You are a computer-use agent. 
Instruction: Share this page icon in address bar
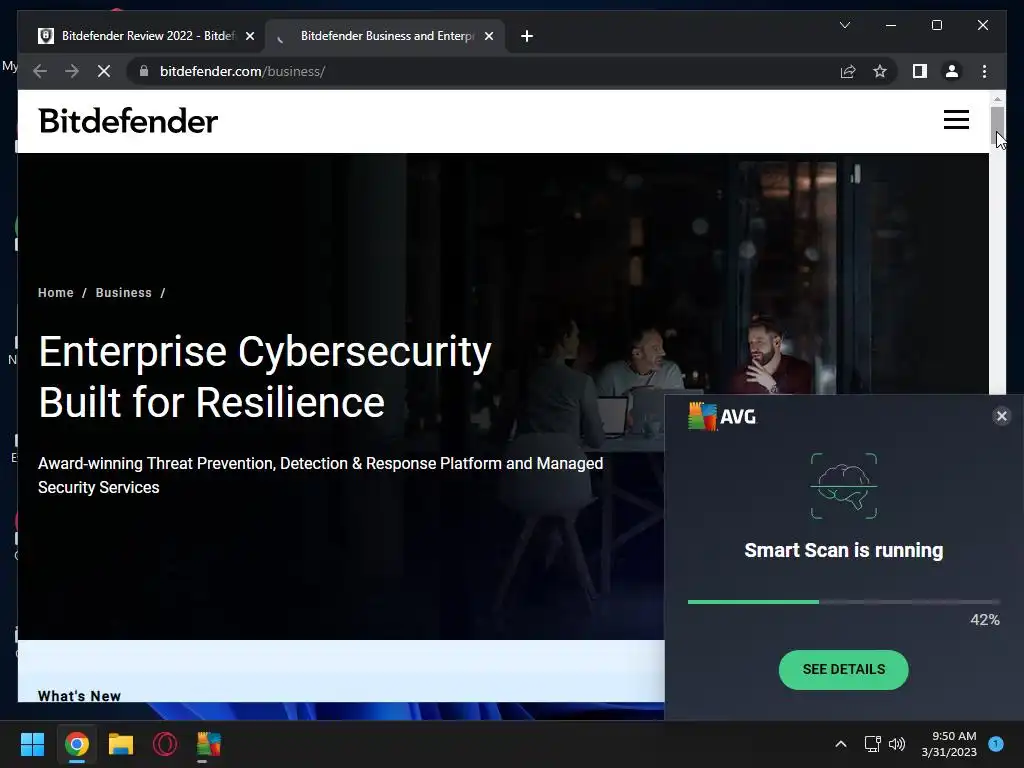(848, 71)
